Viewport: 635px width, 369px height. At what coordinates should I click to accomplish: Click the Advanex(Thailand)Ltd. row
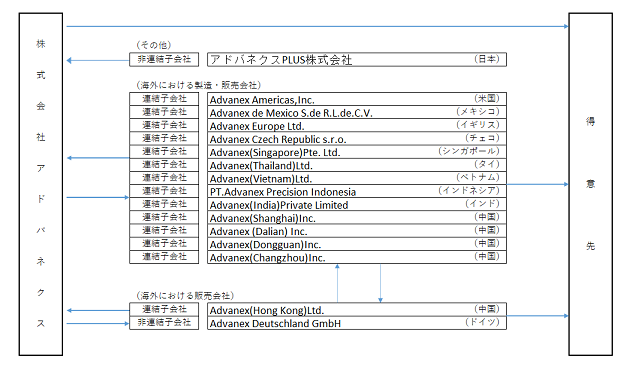click(357, 165)
